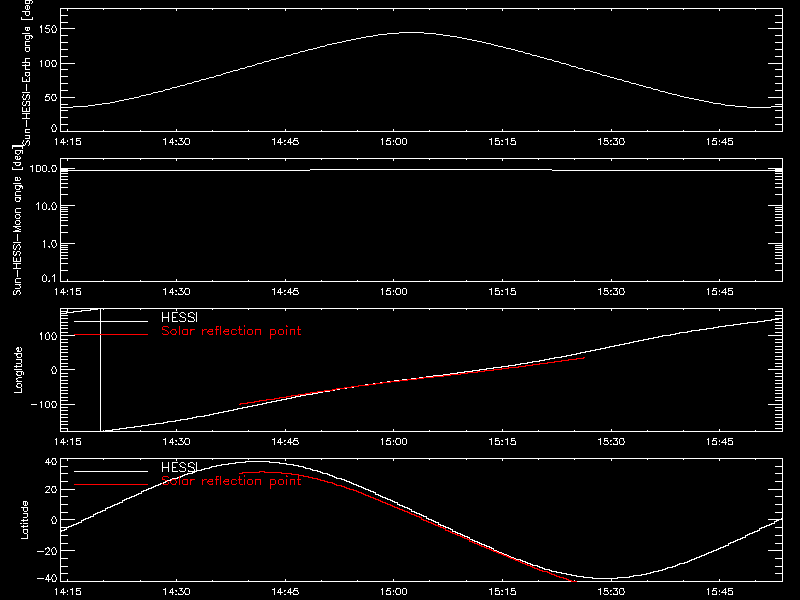The height and width of the screenshot is (600, 800).
Task: Click the 40 tick on the Latitude axis
Action: click(51, 462)
